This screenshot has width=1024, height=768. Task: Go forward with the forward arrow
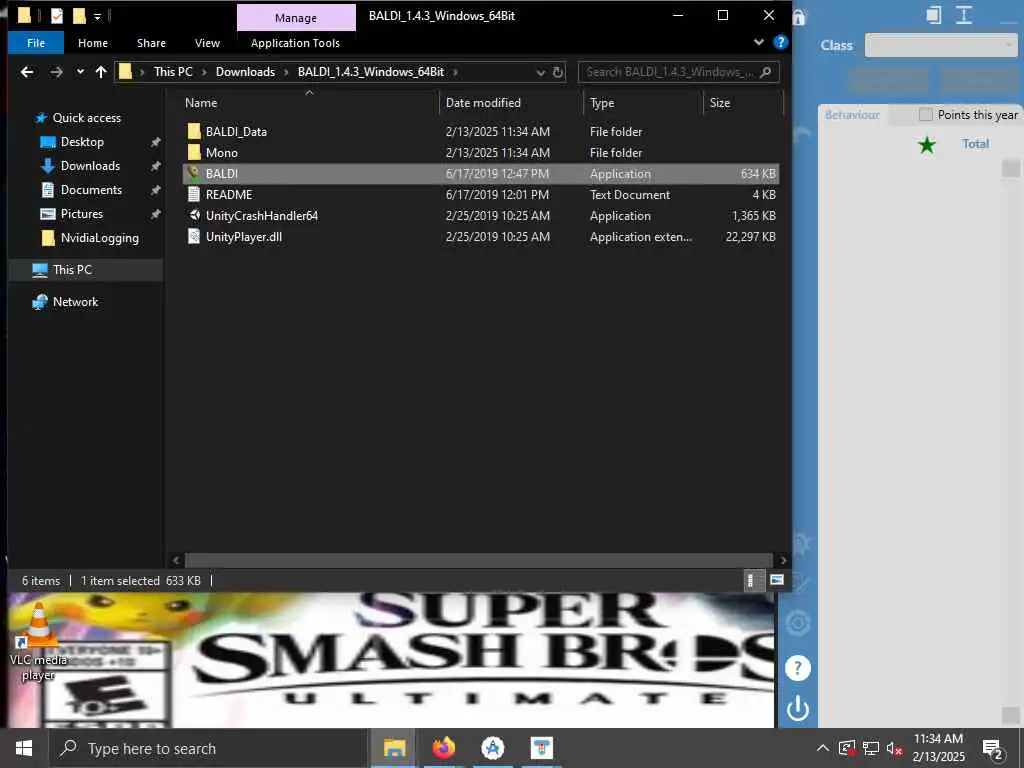click(x=56, y=72)
